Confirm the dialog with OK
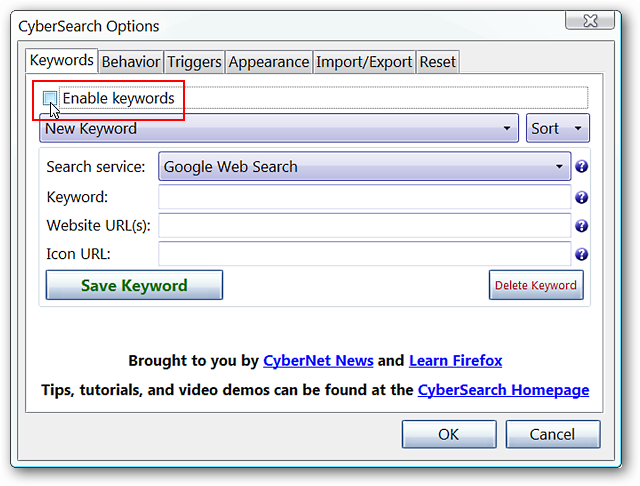Viewport: 640px width, 486px height. pyautogui.click(x=449, y=435)
